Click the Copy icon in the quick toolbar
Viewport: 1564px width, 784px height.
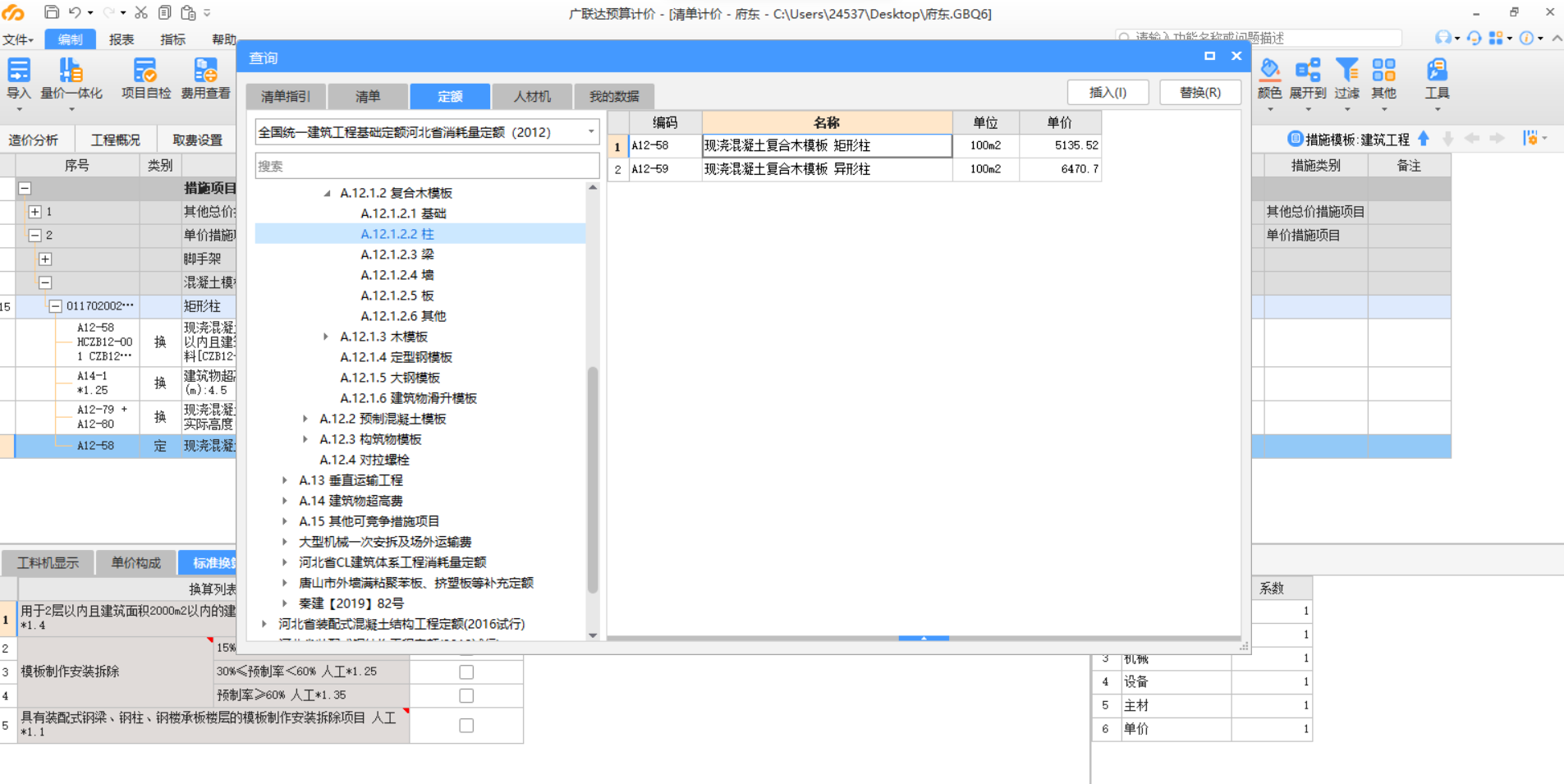point(165,12)
